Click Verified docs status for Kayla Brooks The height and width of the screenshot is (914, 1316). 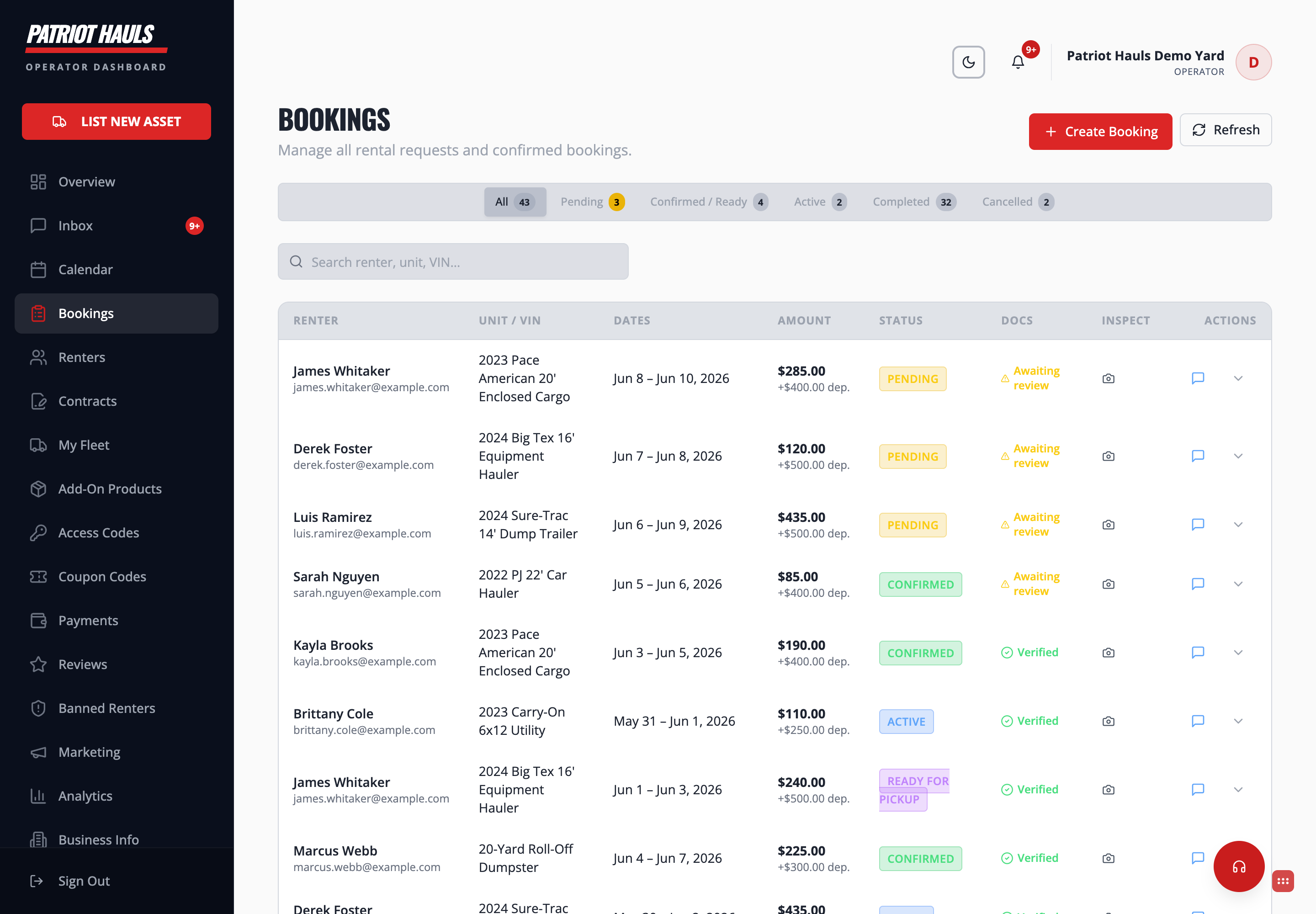tap(1029, 653)
